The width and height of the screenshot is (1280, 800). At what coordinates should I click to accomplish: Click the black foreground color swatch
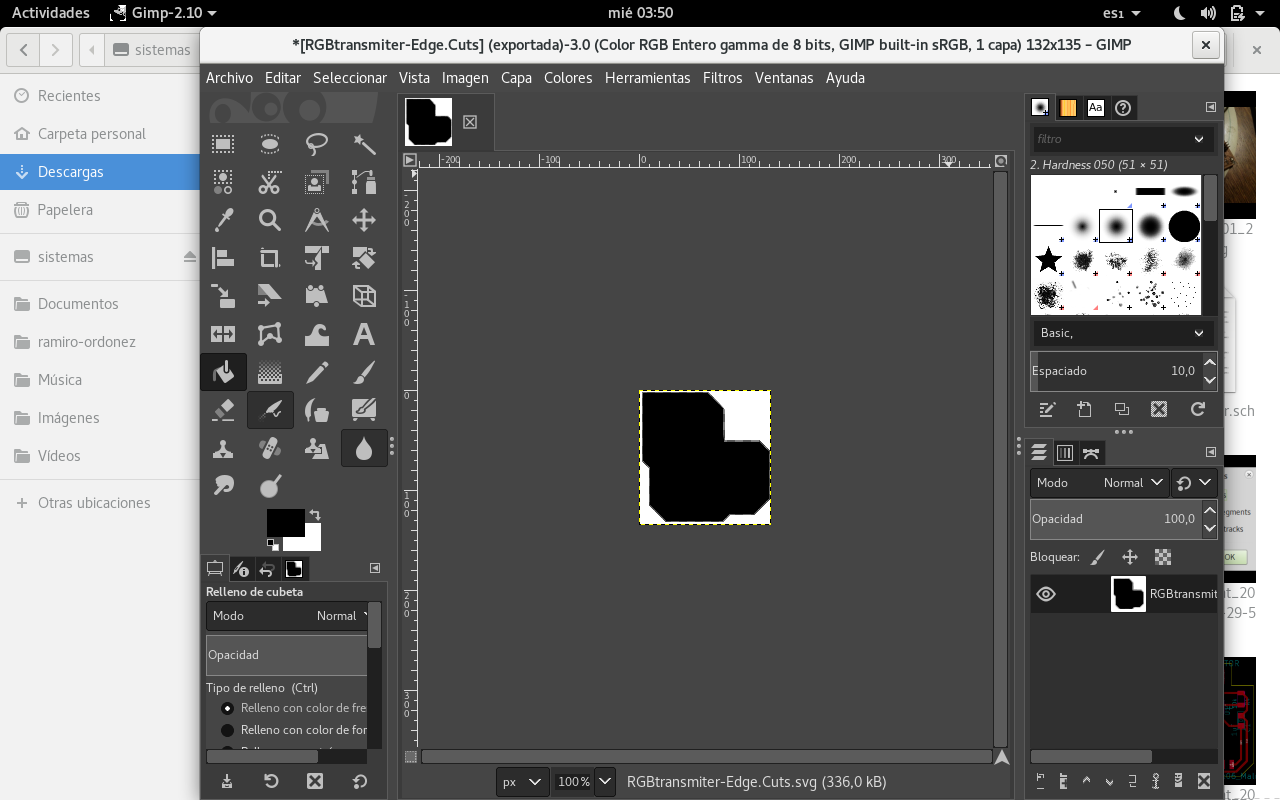click(x=285, y=522)
